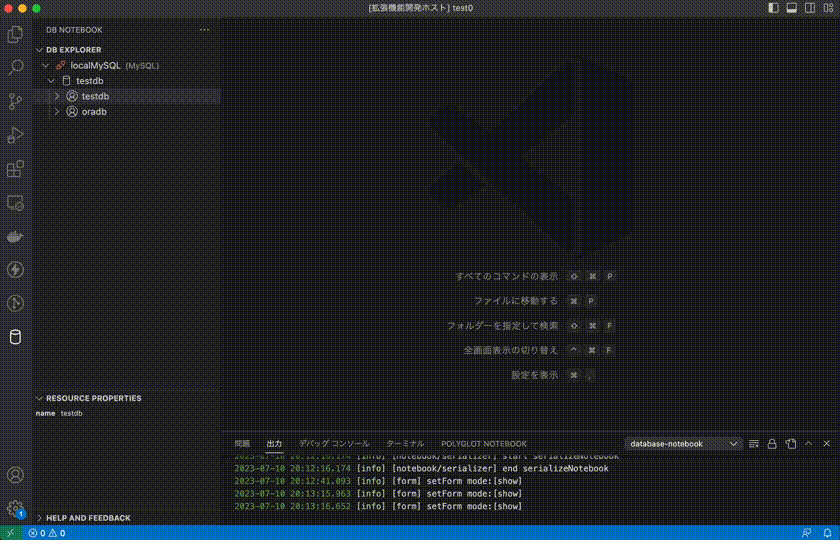The height and width of the screenshot is (540, 840).
Task: Open output log in editor
Action: (x=791, y=444)
